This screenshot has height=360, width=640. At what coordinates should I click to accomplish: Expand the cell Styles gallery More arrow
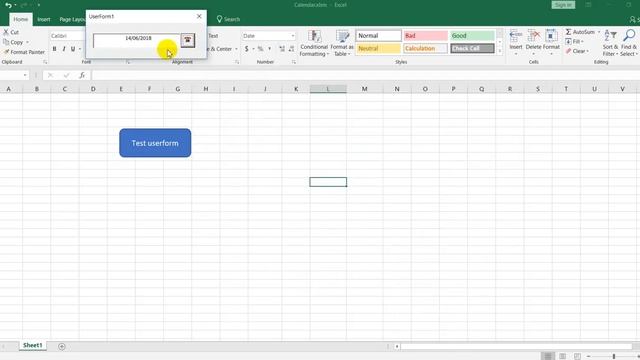[500, 51]
